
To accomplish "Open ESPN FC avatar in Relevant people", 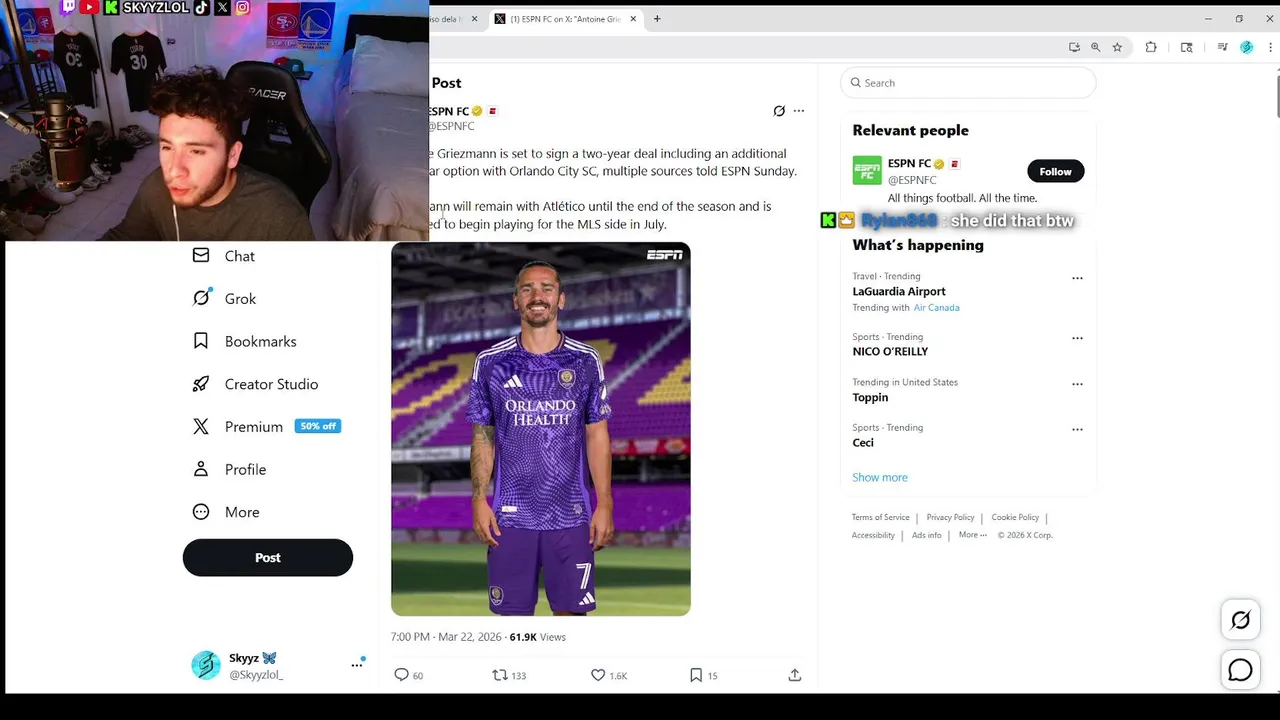I will (867, 170).
